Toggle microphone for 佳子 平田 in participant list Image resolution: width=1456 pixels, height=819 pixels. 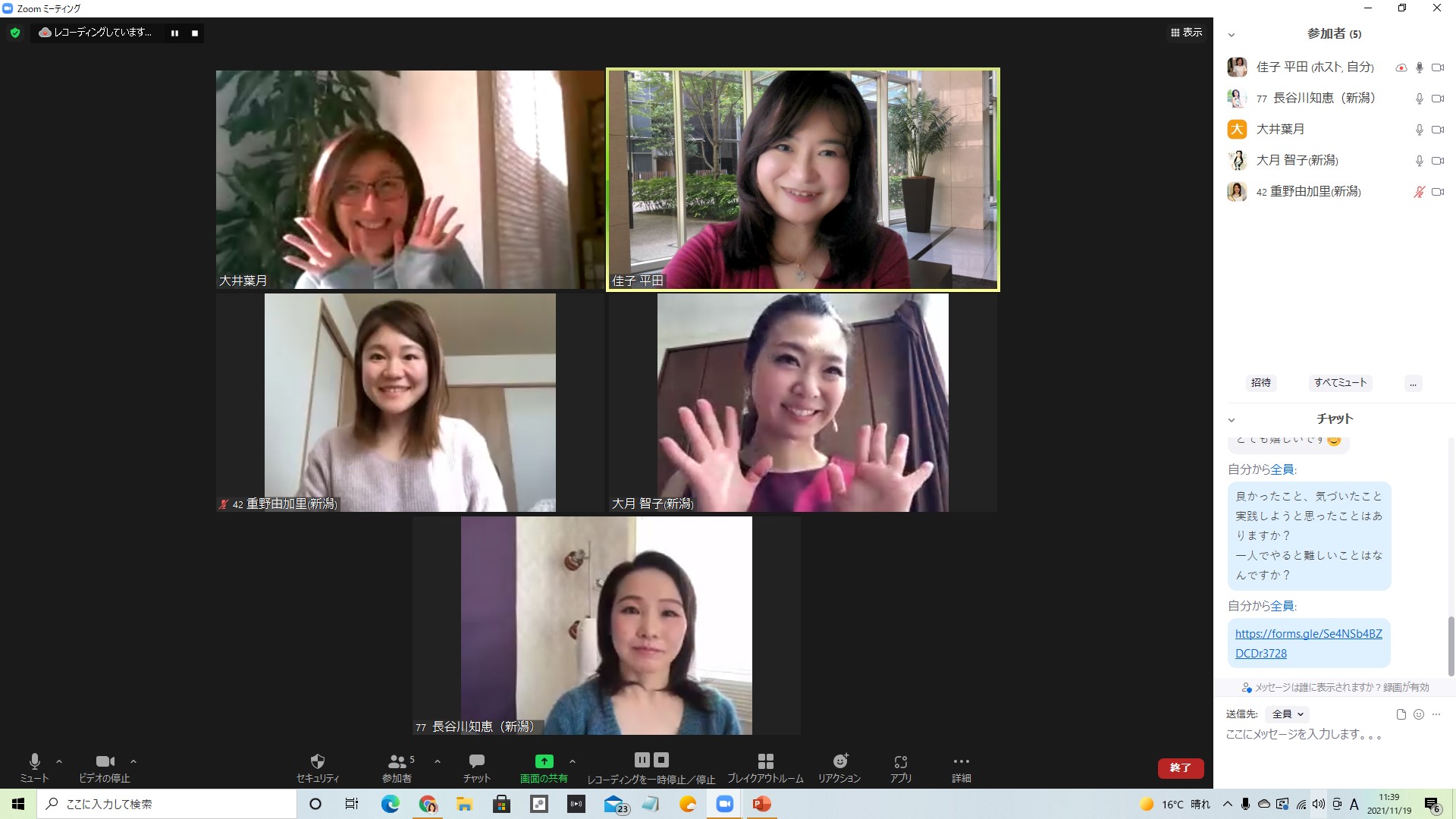pos(1420,67)
